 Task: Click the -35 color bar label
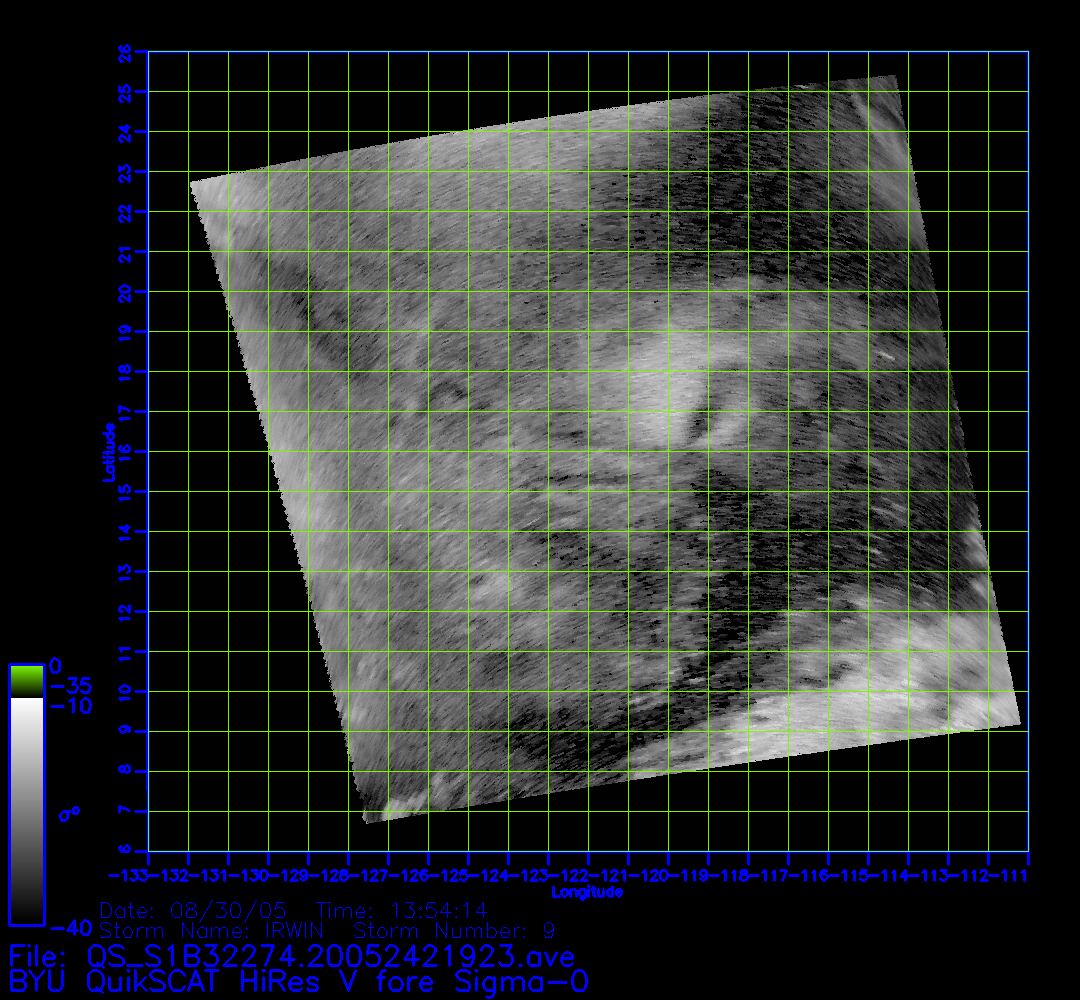pos(70,687)
